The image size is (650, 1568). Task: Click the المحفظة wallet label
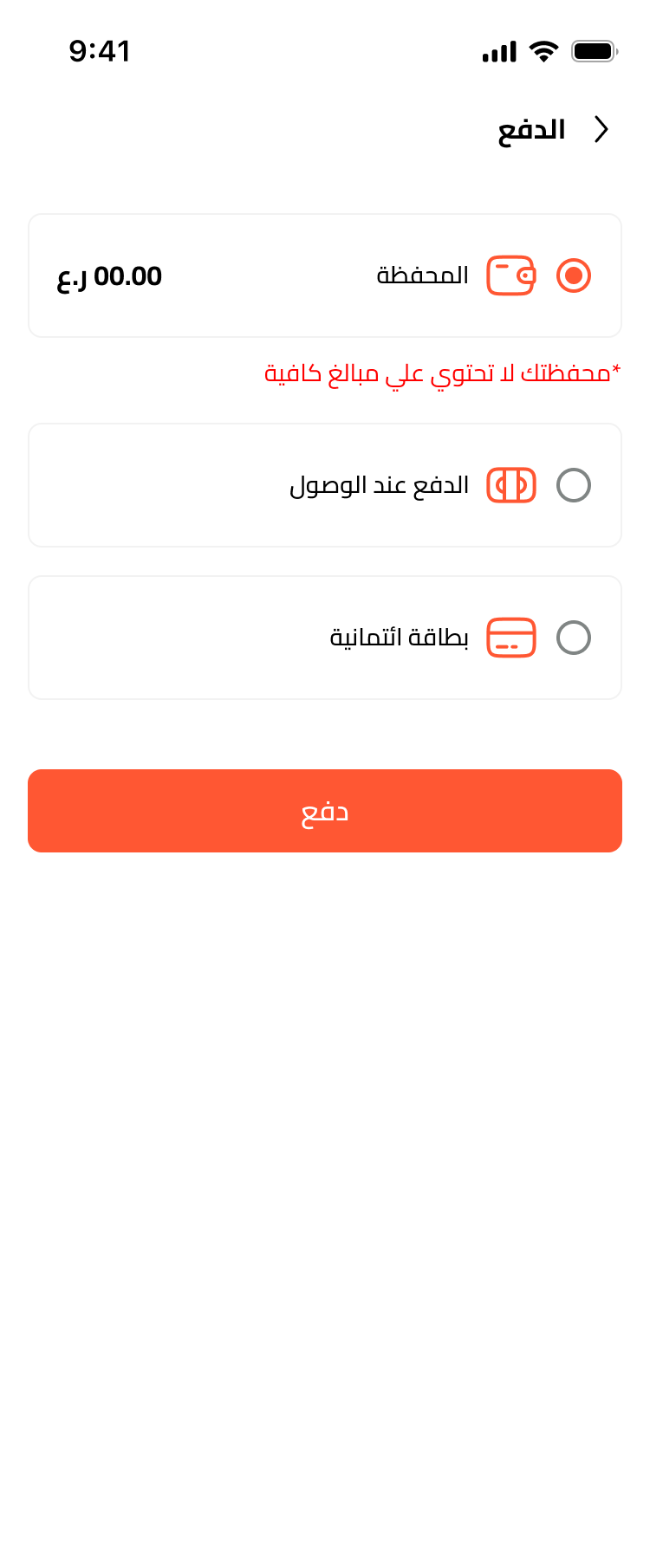coord(422,275)
